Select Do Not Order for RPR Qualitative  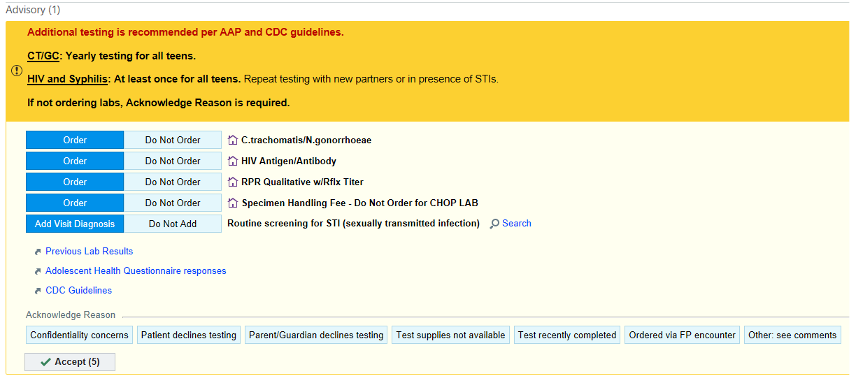[x=173, y=182]
